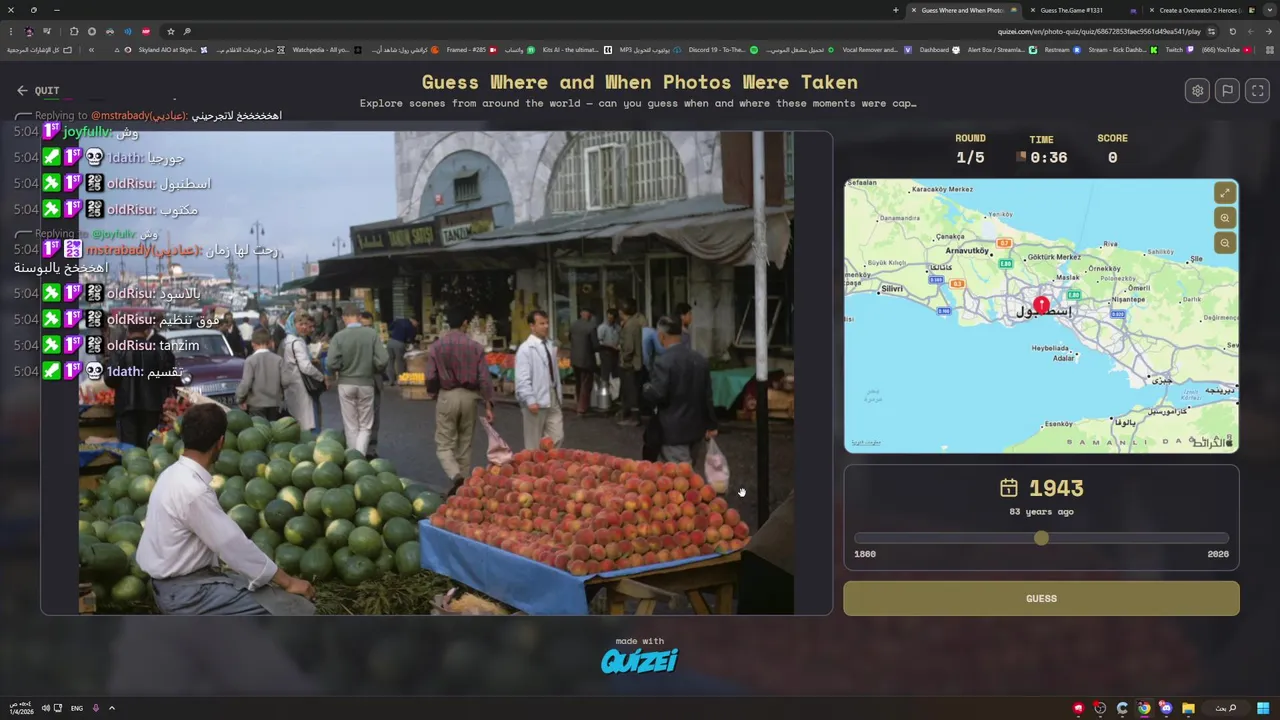This screenshot has height=720, width=1280.
Task: Click the Quizei logo
Action: (x=639, y=661)
